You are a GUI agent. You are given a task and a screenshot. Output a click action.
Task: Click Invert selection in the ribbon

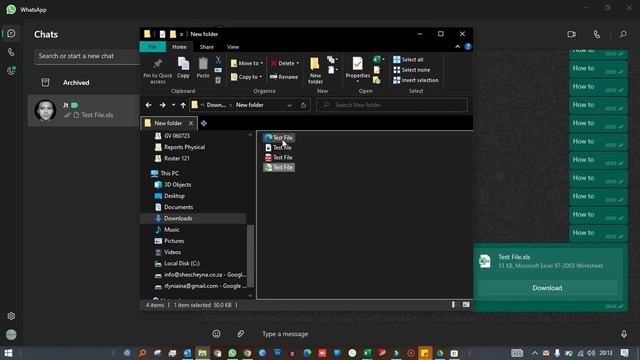click(x=416, y=80)
